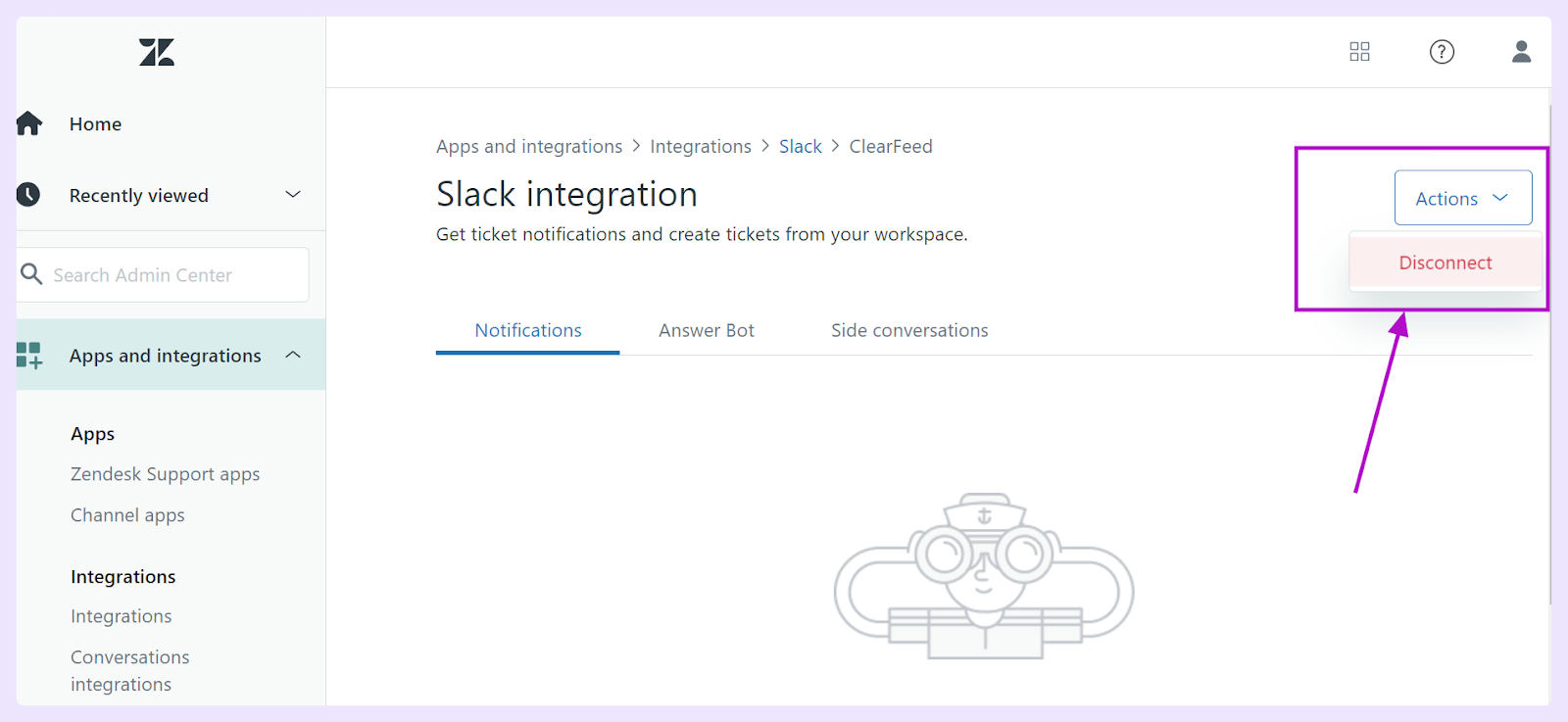Focus the Search Admin Center field
Image resolution: width=1568 pixels, height=722 pixels.
[163, 274]
